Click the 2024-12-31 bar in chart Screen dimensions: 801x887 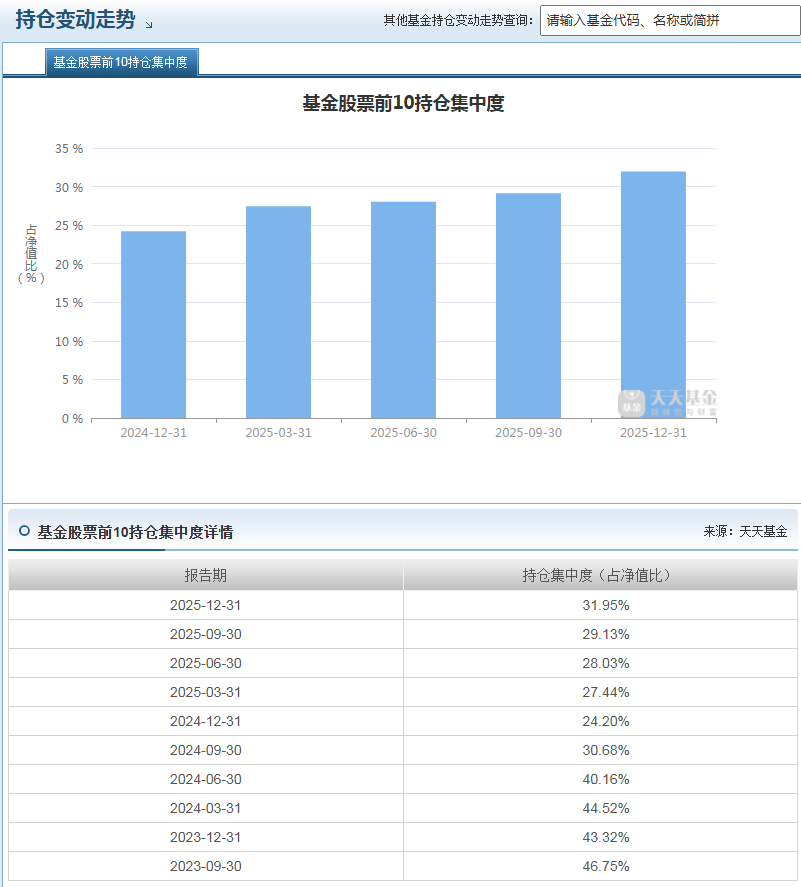[153, 325]
